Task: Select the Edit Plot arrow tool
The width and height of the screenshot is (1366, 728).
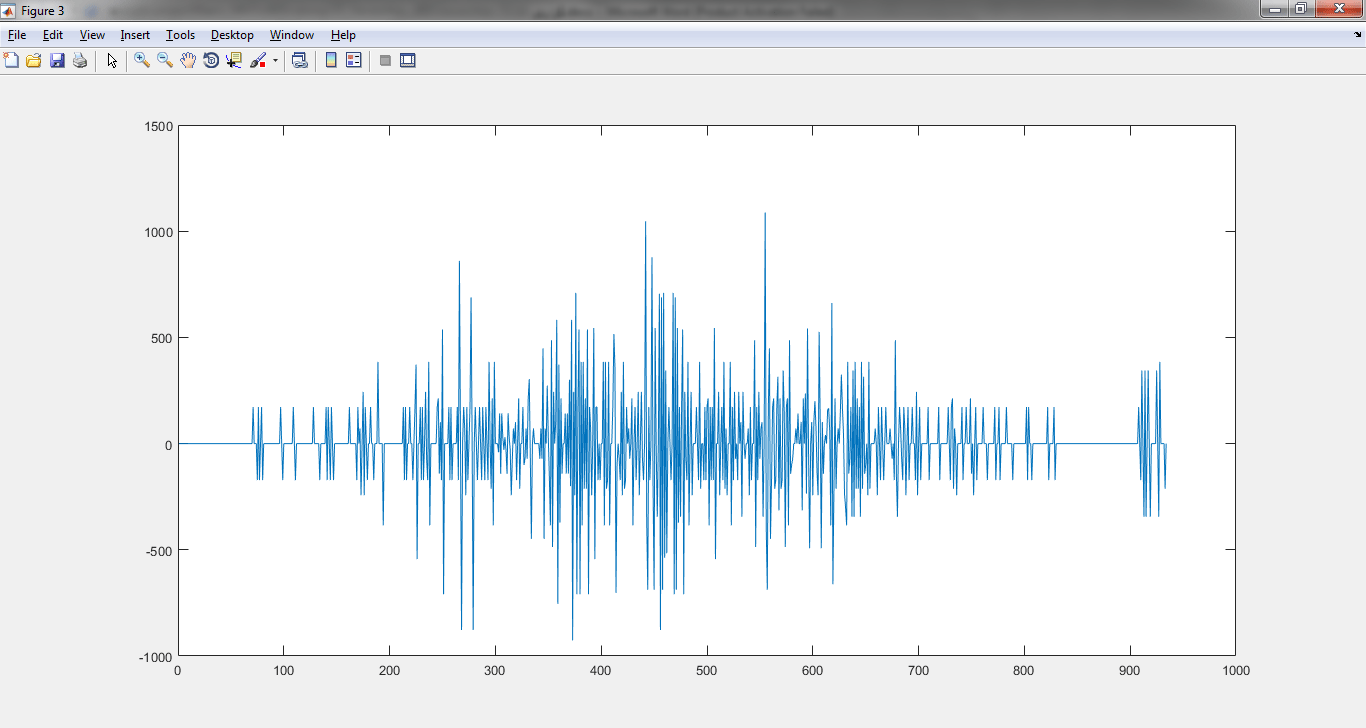Action: [112, 60]
